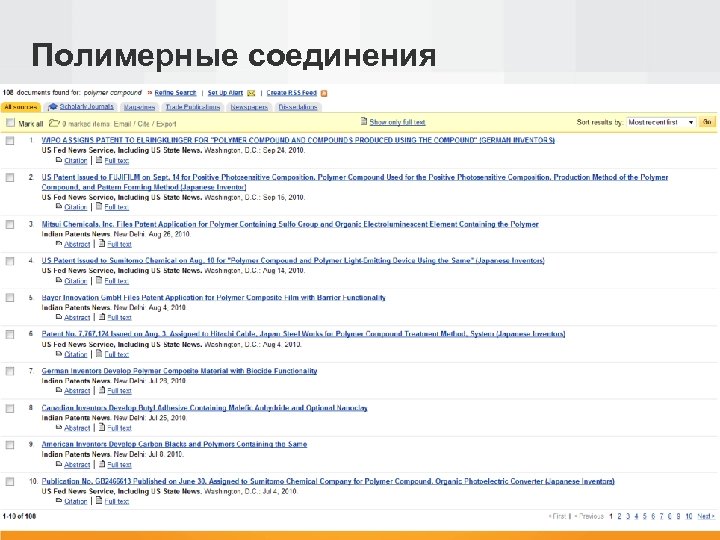
Task: Click the Go sort button
Action: tap(707, 122)
